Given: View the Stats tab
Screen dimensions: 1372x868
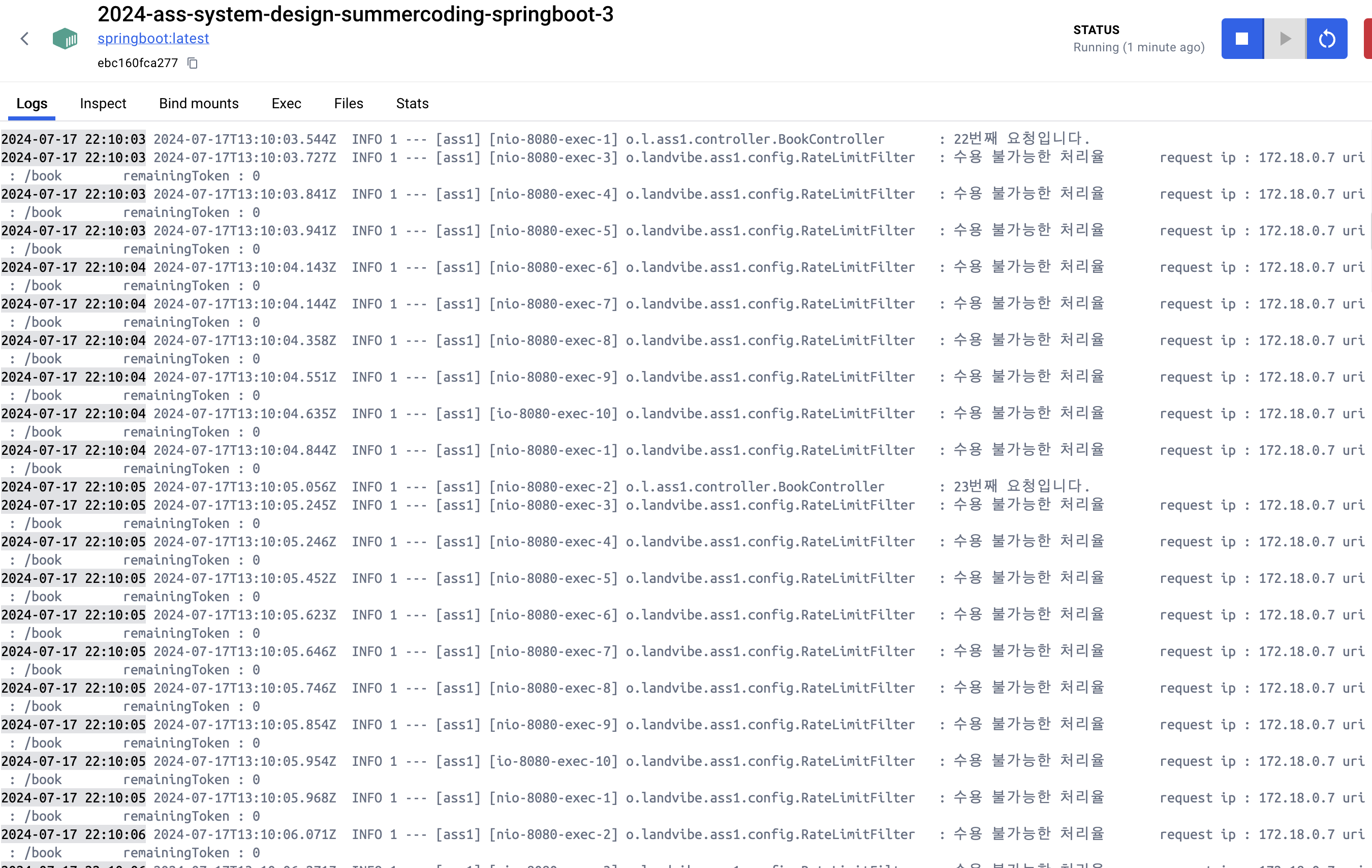Looking at the screenshot, I should [412, 103].
